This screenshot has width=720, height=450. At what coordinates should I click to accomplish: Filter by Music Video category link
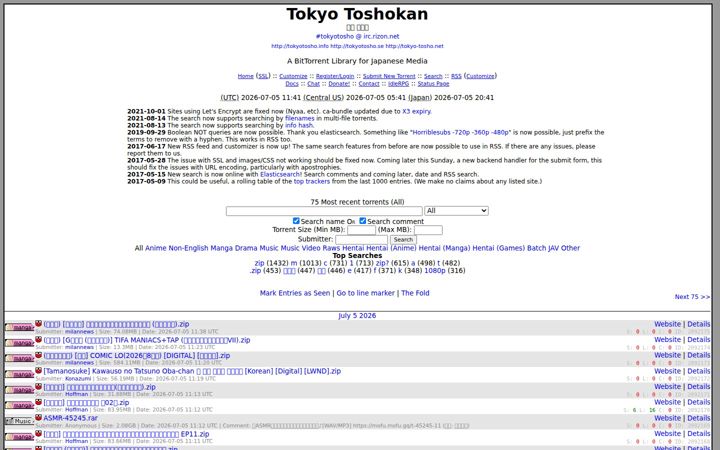point(300,248)
